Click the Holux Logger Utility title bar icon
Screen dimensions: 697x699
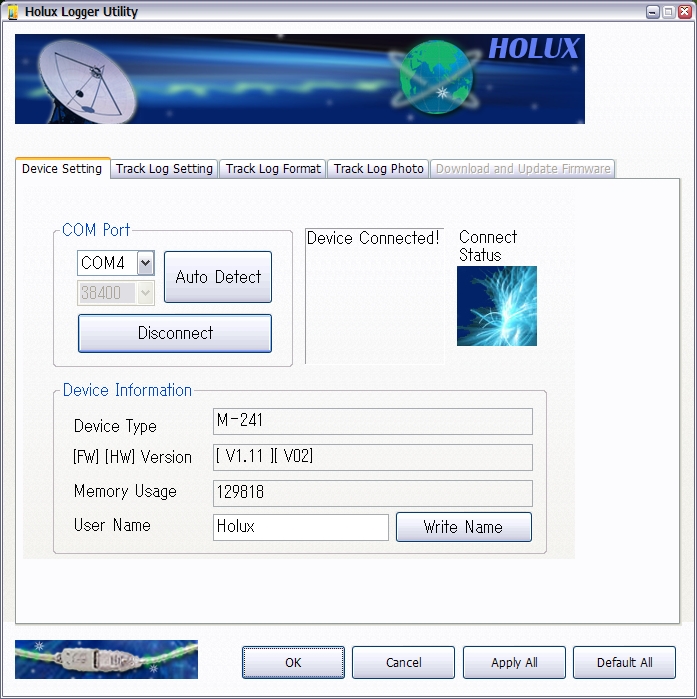[12, 12]
